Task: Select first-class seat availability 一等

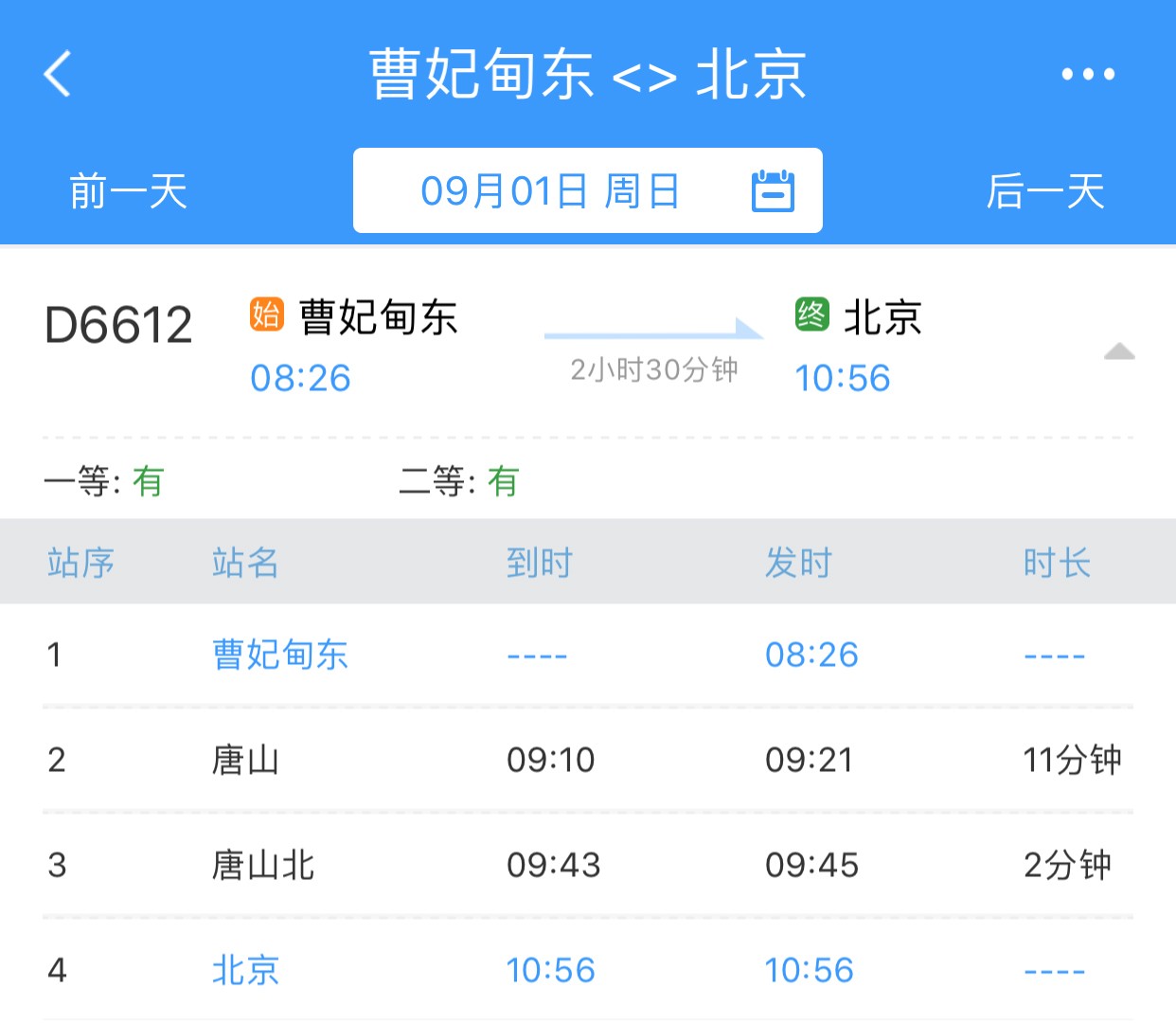Action: [104, 481]
